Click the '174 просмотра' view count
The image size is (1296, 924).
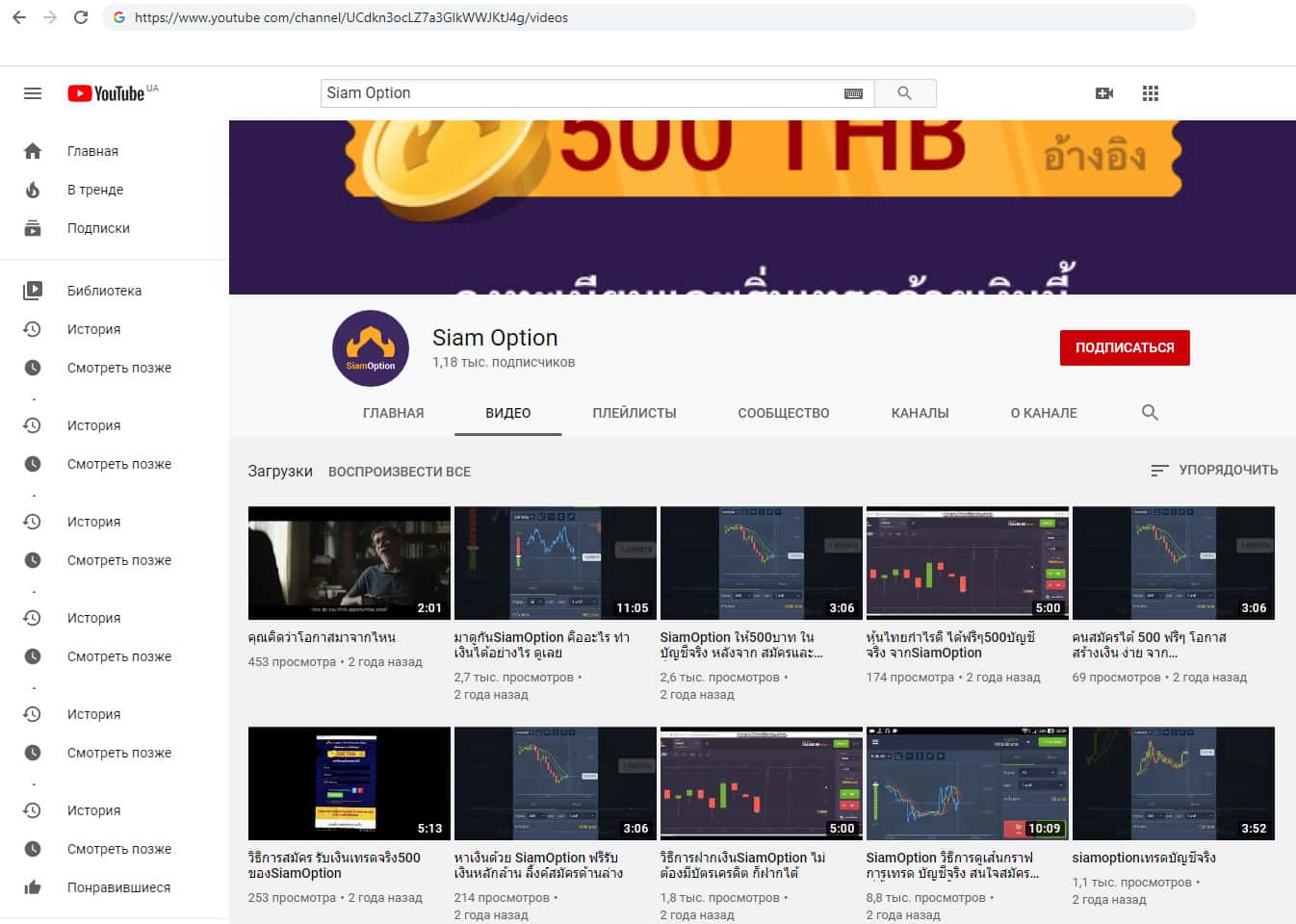[910, 678]
